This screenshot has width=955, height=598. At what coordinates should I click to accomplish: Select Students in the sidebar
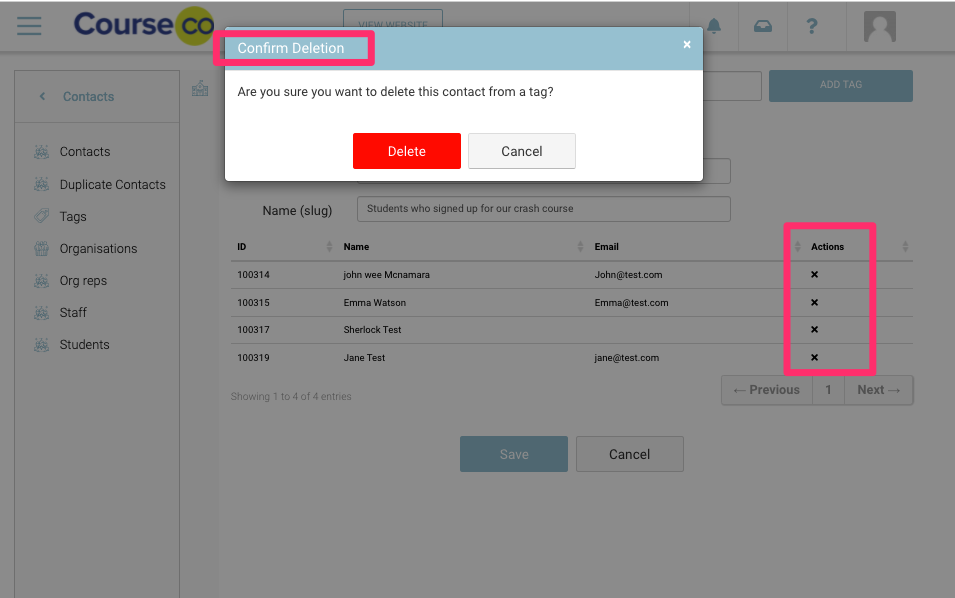(x=84, y=344)
